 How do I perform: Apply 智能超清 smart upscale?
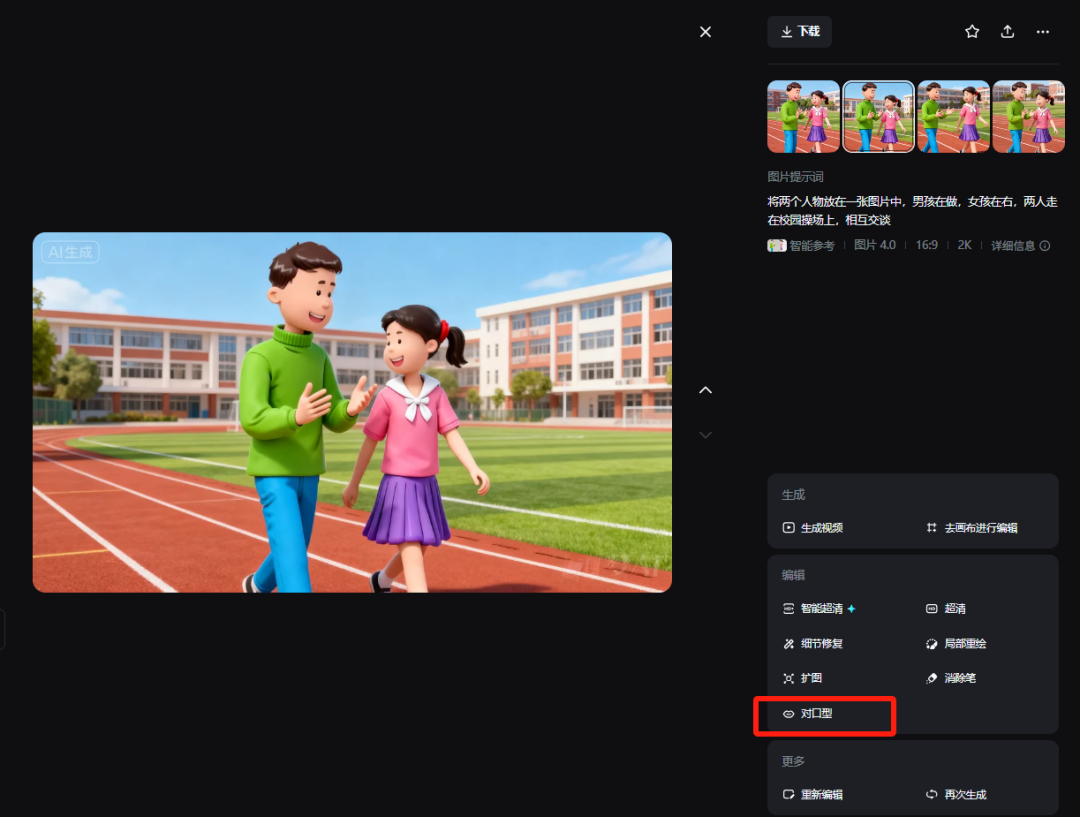tap(819, 609)
